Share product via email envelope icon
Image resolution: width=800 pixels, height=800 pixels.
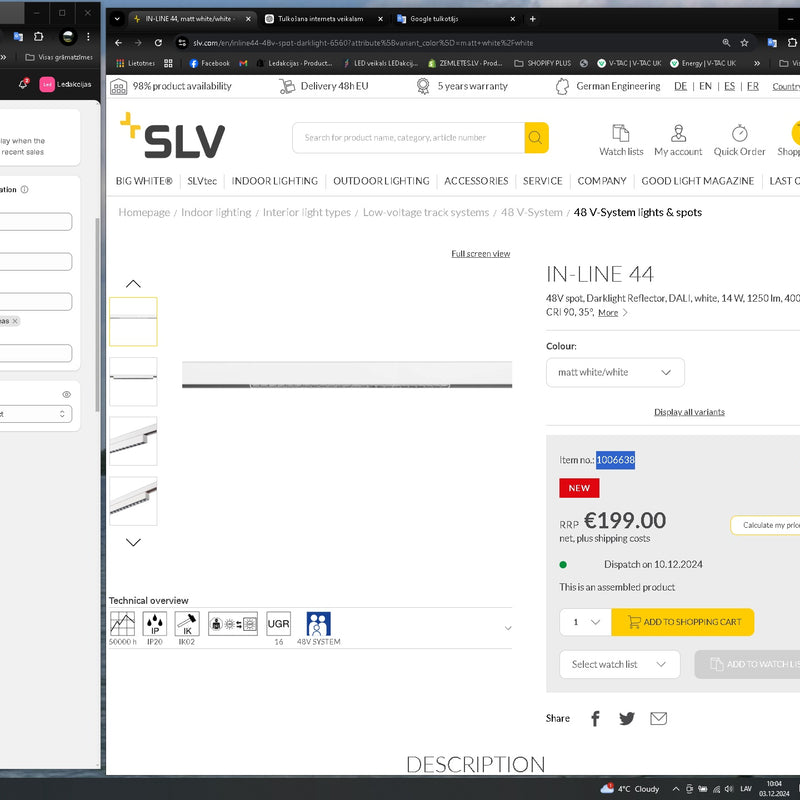point(658,718)
